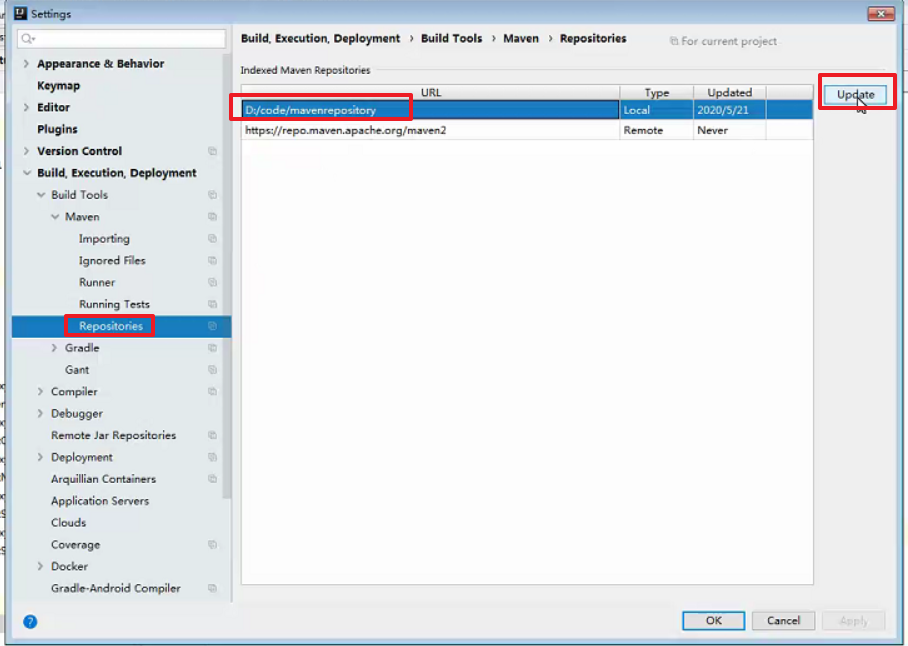Expand the Deployment node arrow
This screenshot has height=646, width=908.
coord(40,457)
